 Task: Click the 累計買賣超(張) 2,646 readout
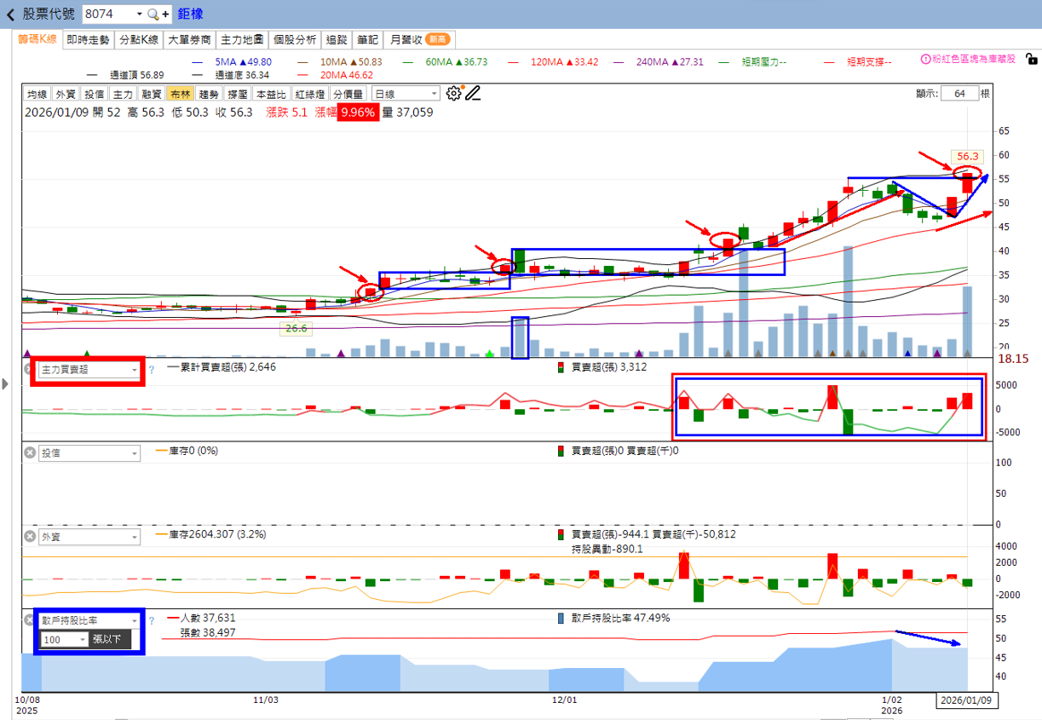click(x=228, y=367)
